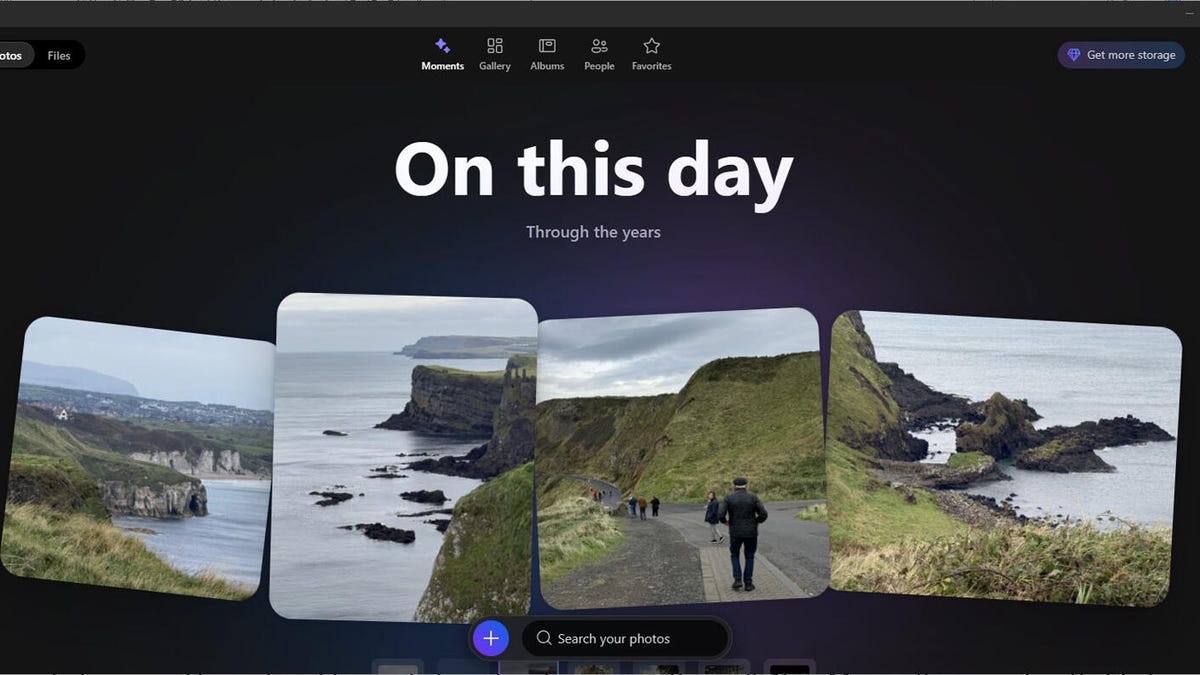Image resolution: width=1200 pixels, height=675 pixels.
Task: Click the Get more storage button
Action: point(1121,55)
